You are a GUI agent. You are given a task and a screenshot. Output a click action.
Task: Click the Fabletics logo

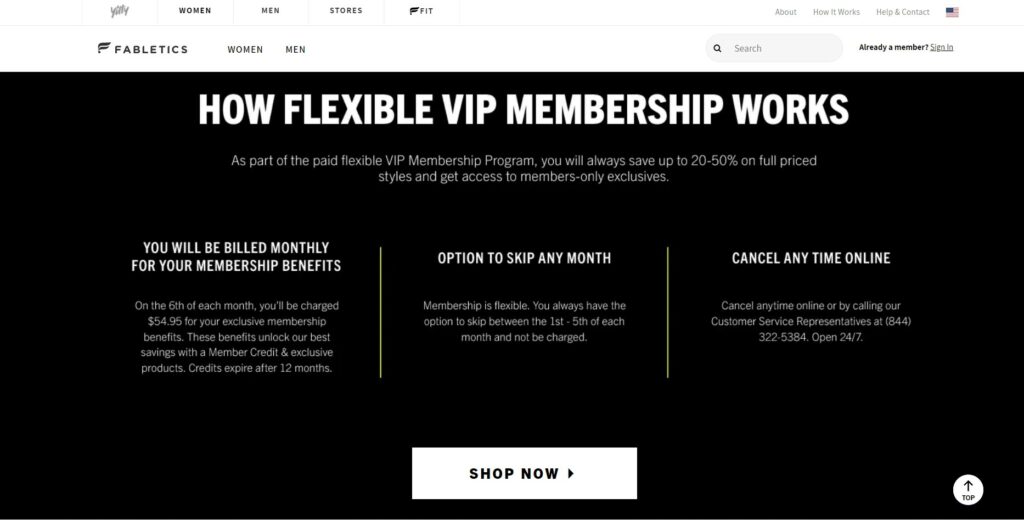coord(142,48)
